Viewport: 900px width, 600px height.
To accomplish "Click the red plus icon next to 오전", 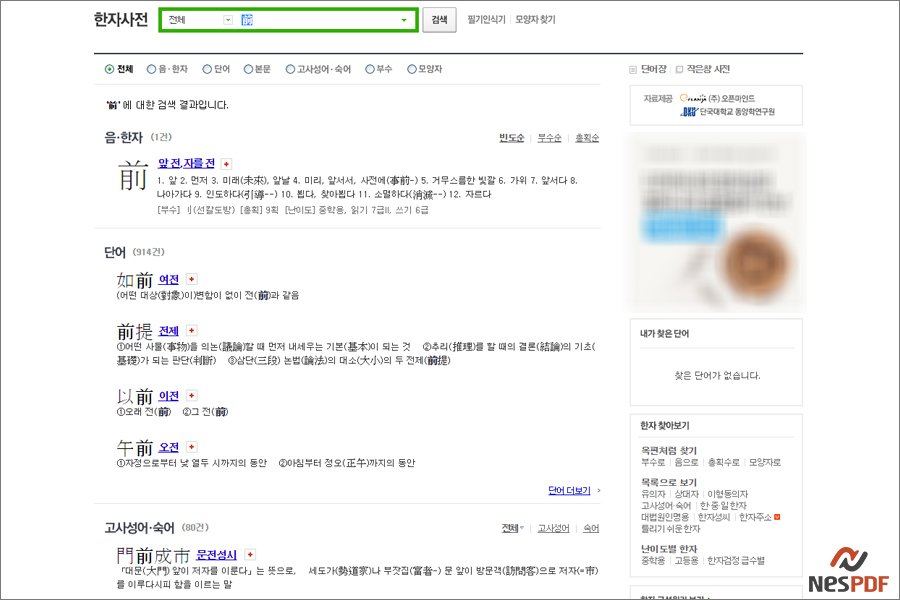I will 192,447.
